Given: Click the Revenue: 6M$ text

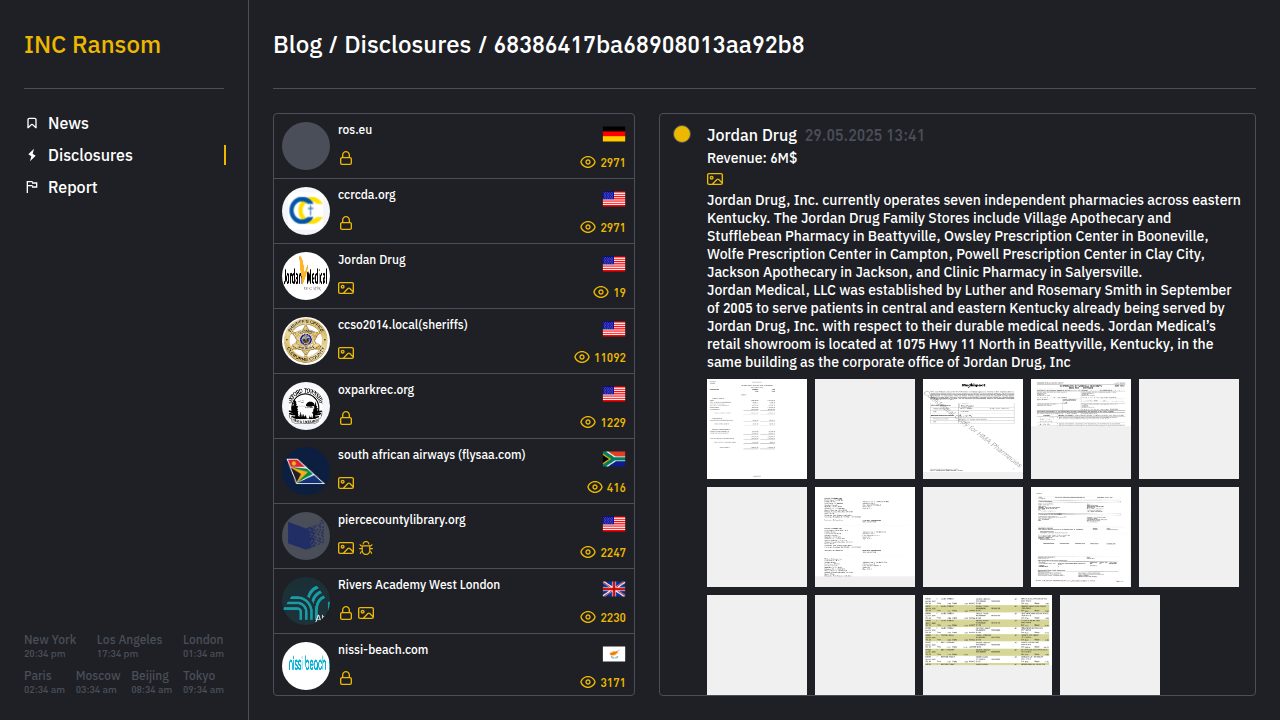Looking at the screenshot, I should point(752,158).
